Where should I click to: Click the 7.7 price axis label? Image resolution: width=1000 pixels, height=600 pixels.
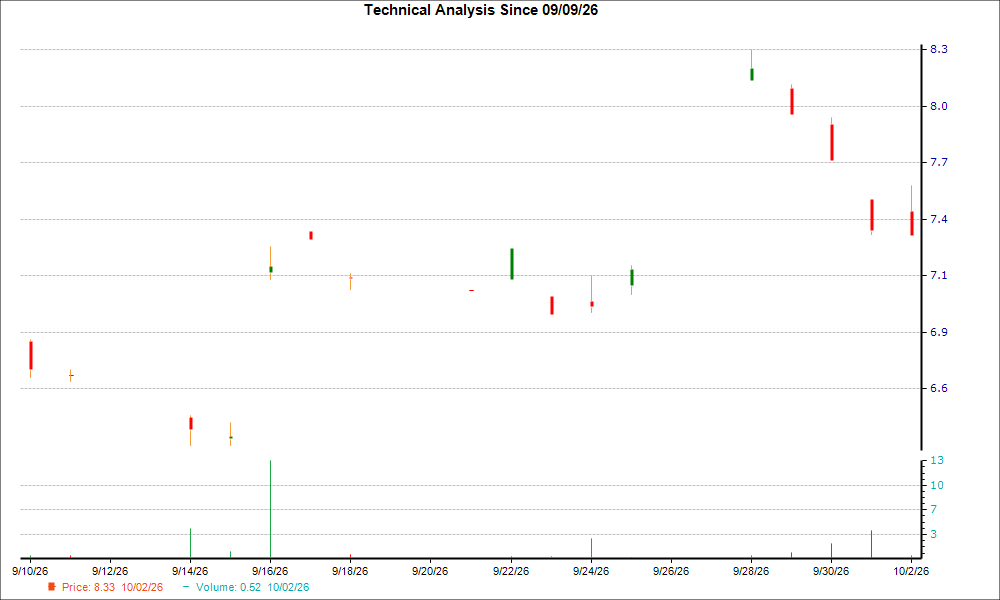coord(938,163)
